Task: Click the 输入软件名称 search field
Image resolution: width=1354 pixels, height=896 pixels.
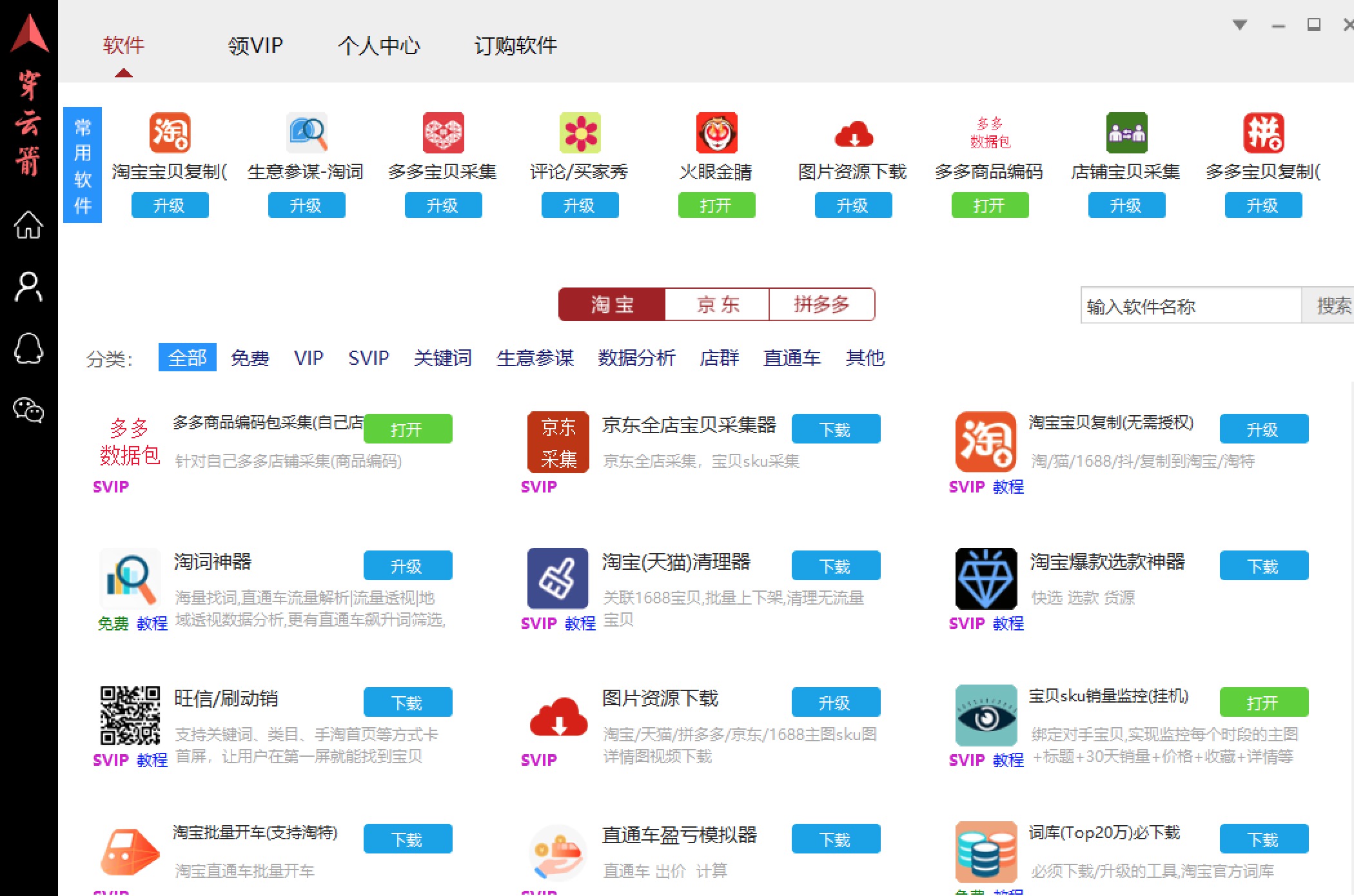Action: [1191, 306]
